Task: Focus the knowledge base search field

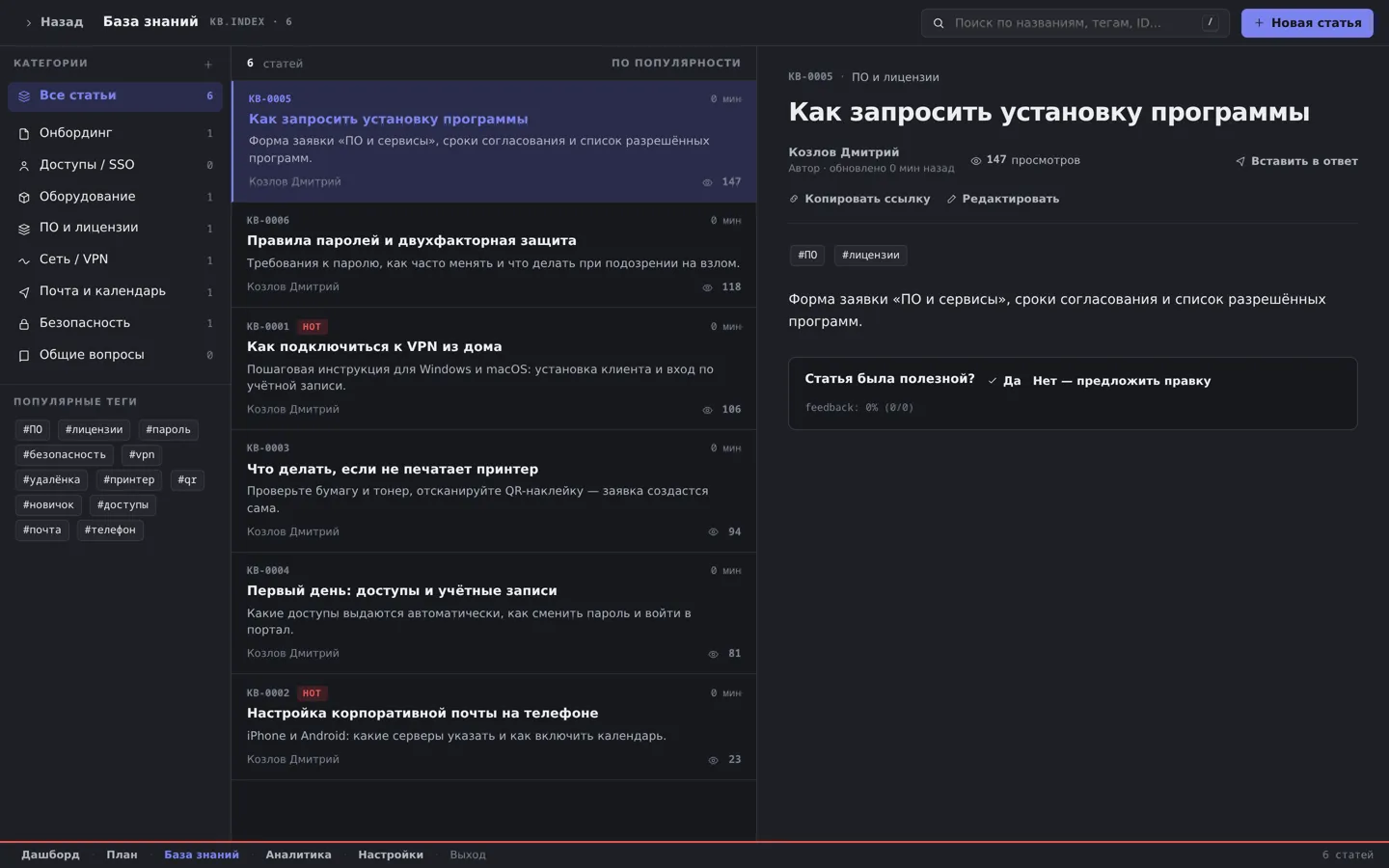Action: tap(1075, 23)
